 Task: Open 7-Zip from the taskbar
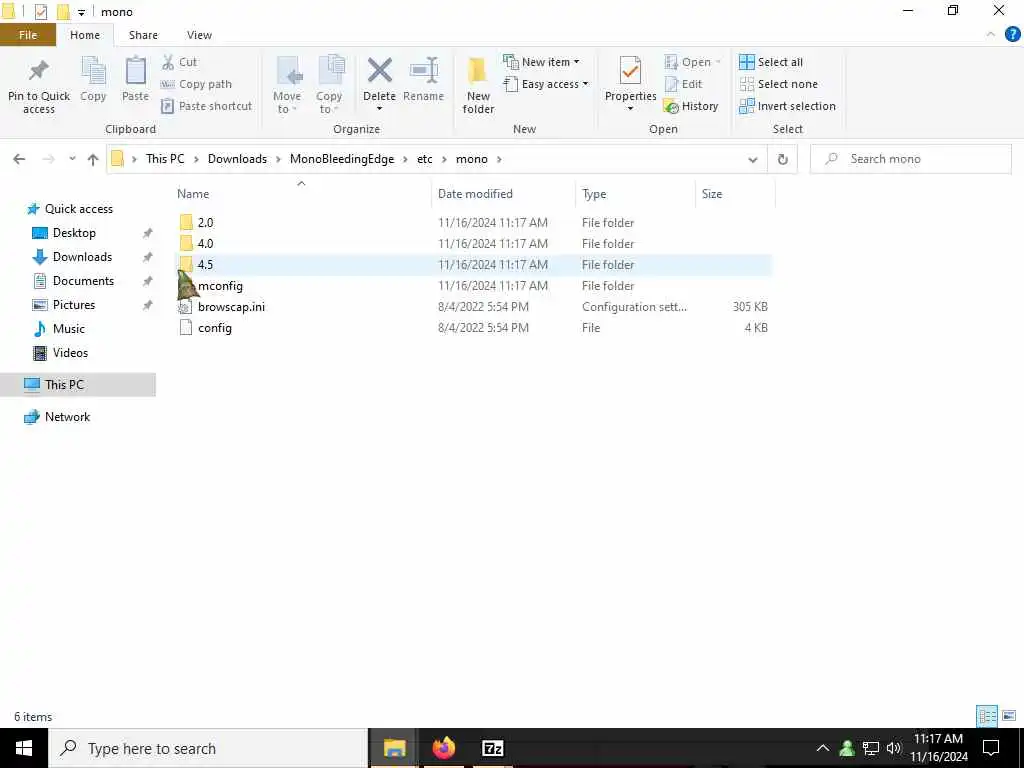pos(492,748)
